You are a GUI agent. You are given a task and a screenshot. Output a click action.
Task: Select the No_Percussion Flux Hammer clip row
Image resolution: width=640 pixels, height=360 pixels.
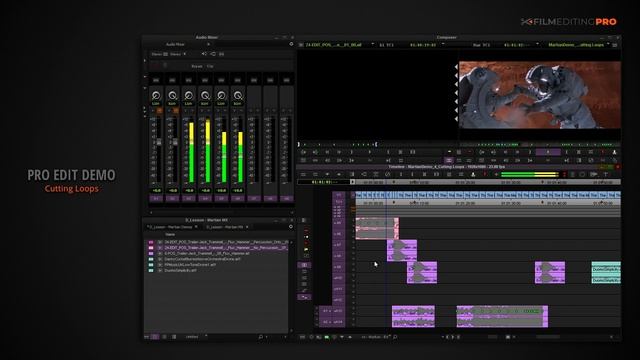(x=218, y=248)
